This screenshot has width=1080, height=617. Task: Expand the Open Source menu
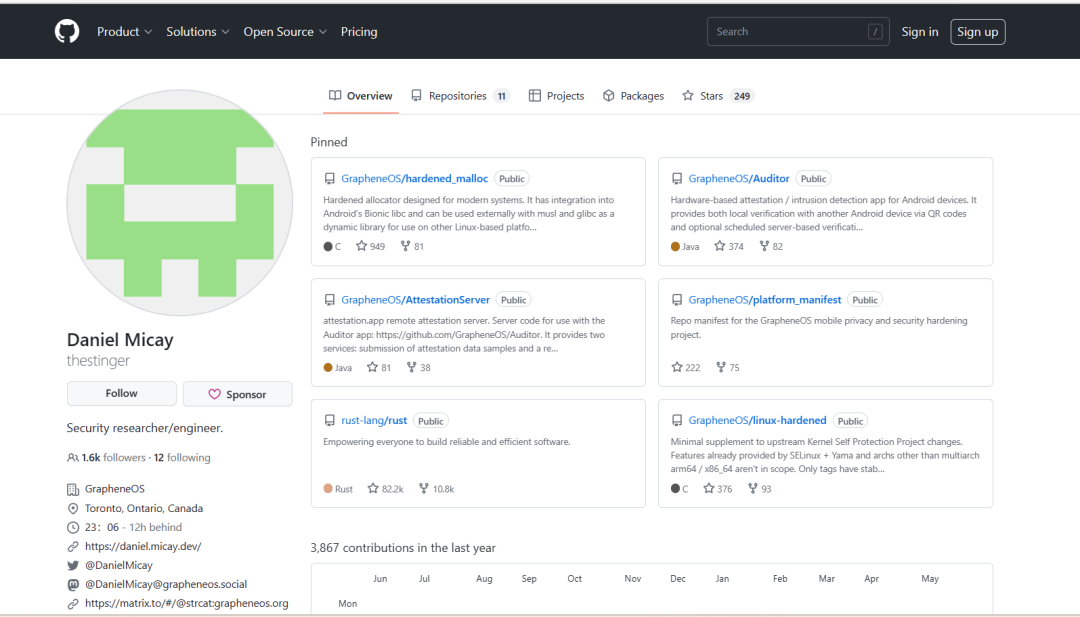pyautogui.click(x=285, y=32)
